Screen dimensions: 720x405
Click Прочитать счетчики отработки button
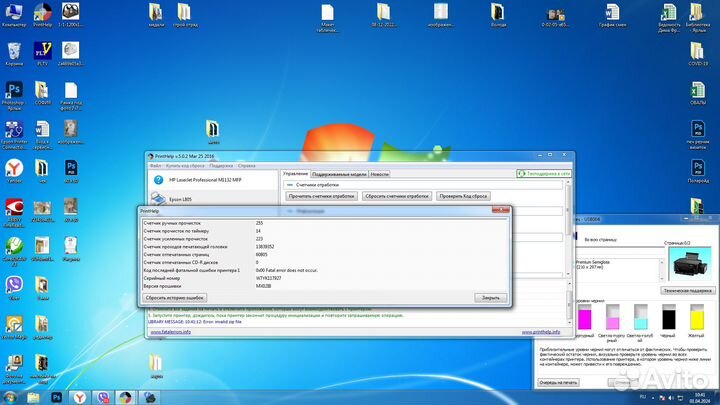tap(321, 196)
